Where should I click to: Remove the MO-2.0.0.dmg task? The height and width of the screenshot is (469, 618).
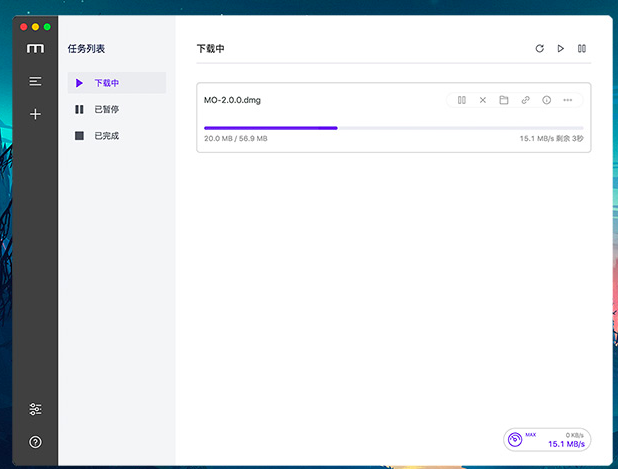click(x=482, y=100)
